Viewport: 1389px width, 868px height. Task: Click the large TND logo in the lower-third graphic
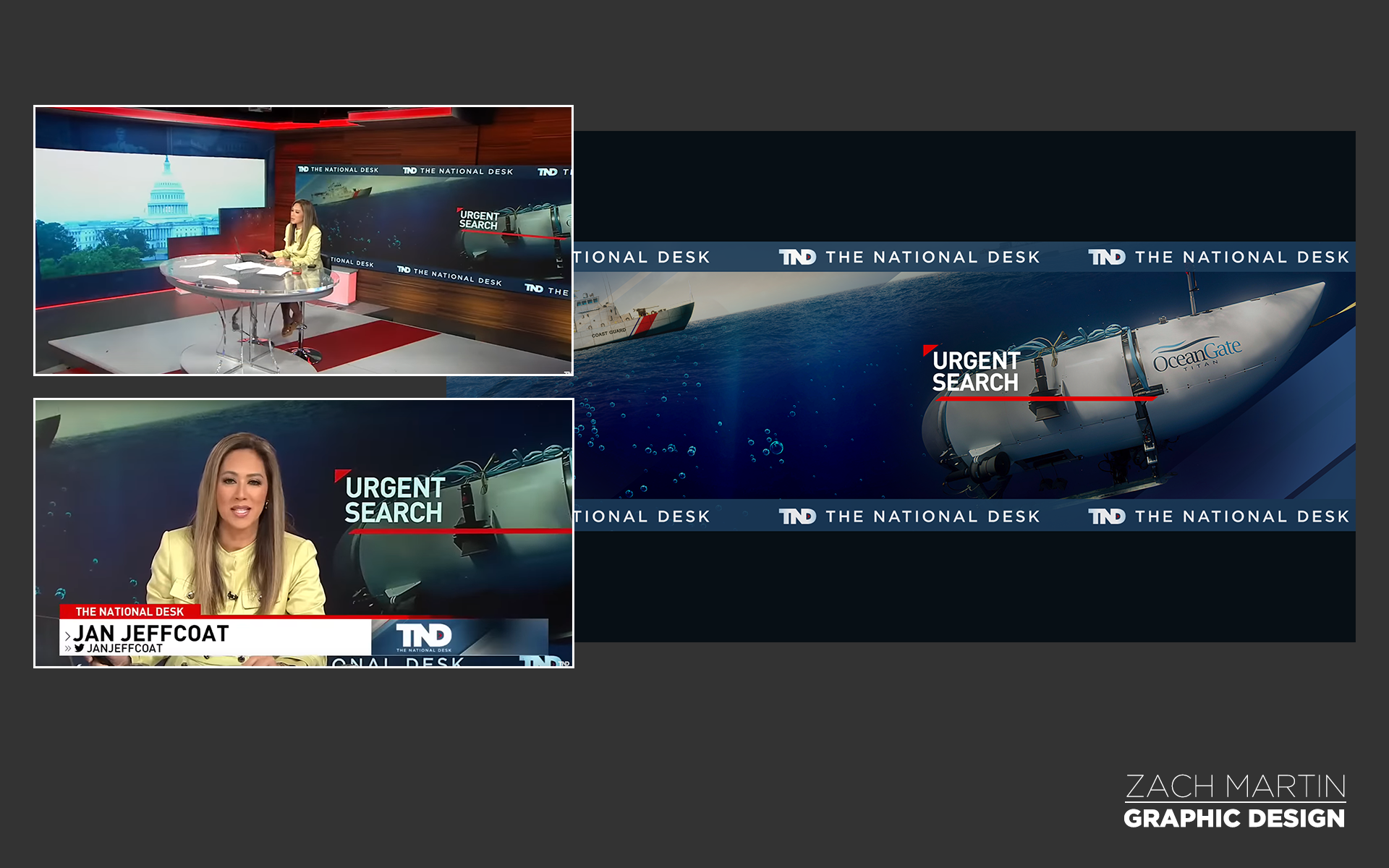coord(424,636)
